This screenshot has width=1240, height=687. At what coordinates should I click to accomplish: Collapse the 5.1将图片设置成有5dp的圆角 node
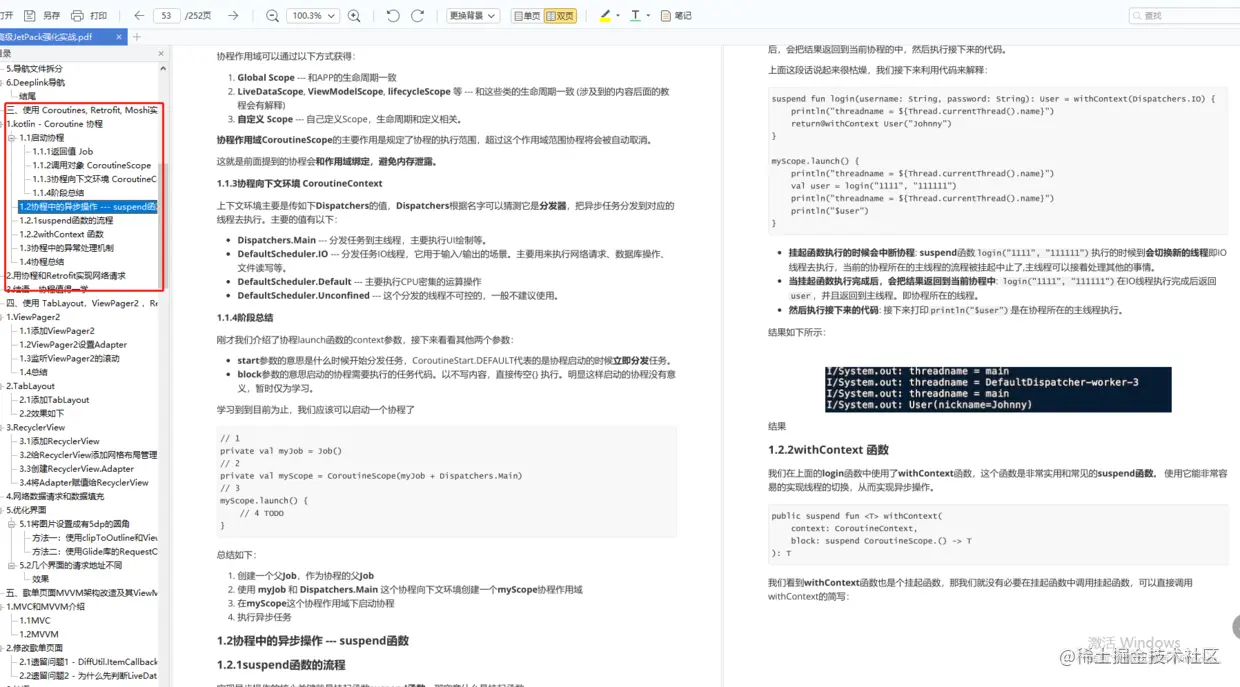tap(13, 523)
